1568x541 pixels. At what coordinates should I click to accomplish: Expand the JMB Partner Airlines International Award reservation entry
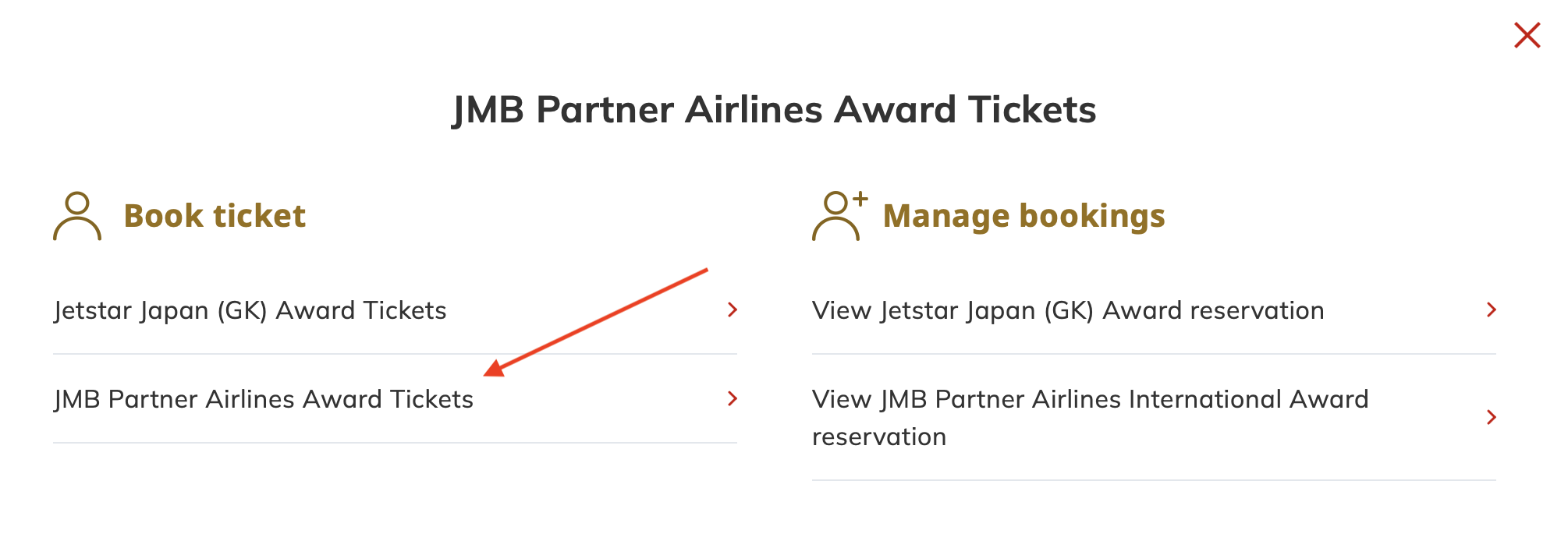[1091, 419]
